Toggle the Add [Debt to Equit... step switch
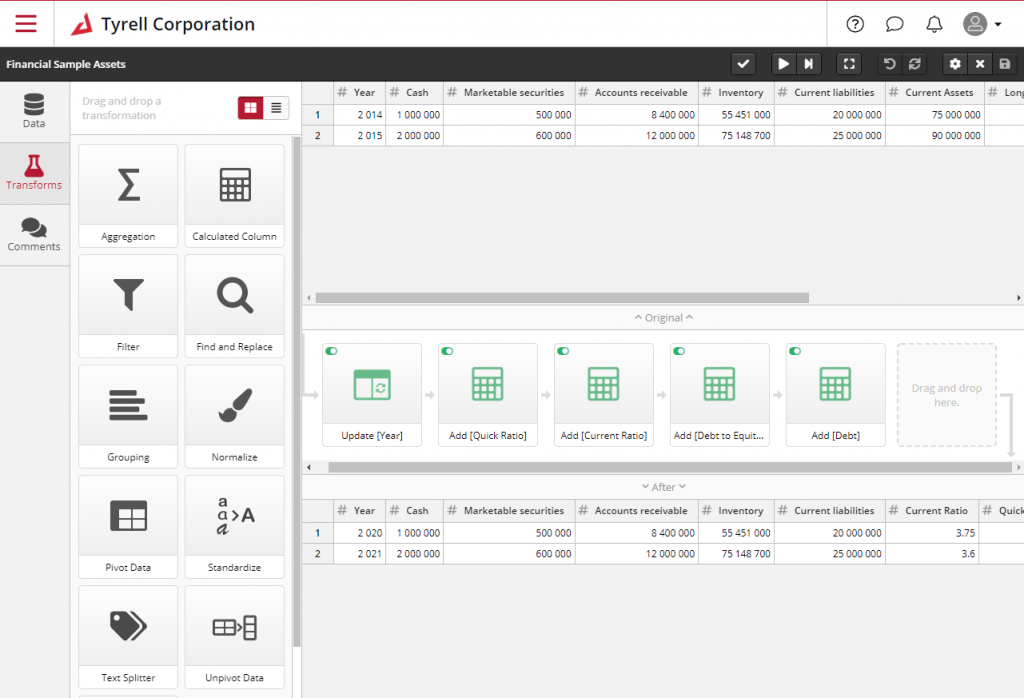The height and width of the screenshot is (698, 1024). [x=679, y=351]
